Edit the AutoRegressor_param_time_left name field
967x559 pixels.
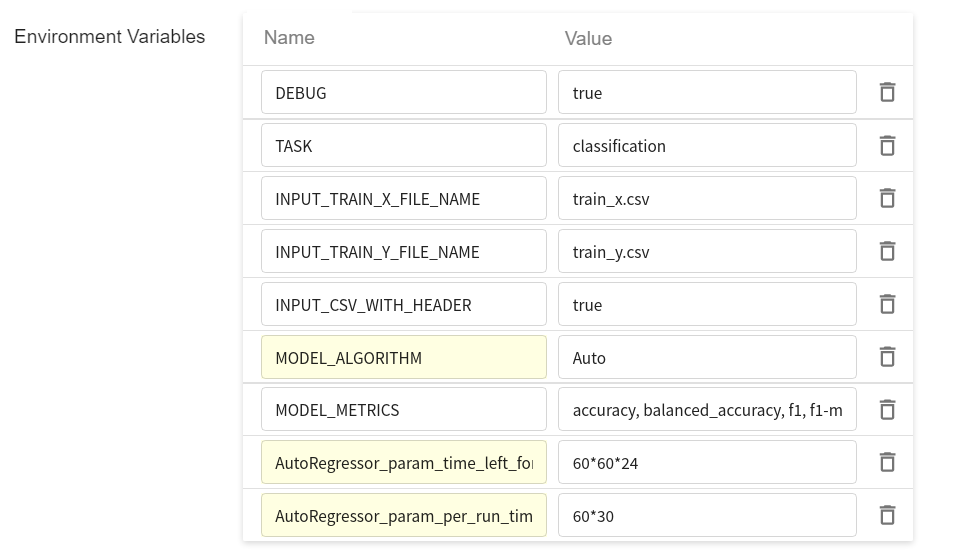403,462
